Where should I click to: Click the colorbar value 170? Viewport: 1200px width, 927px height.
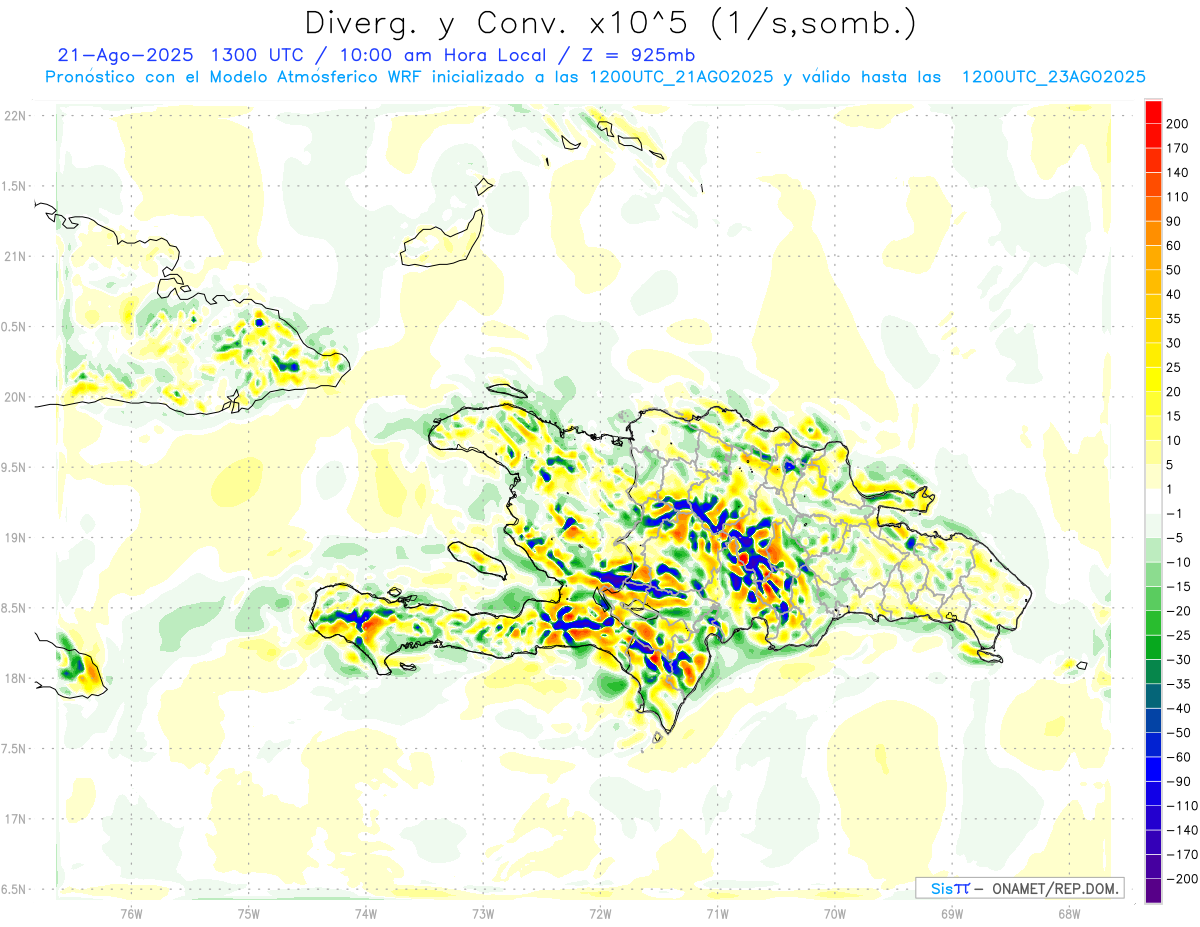pos(1179,148)
